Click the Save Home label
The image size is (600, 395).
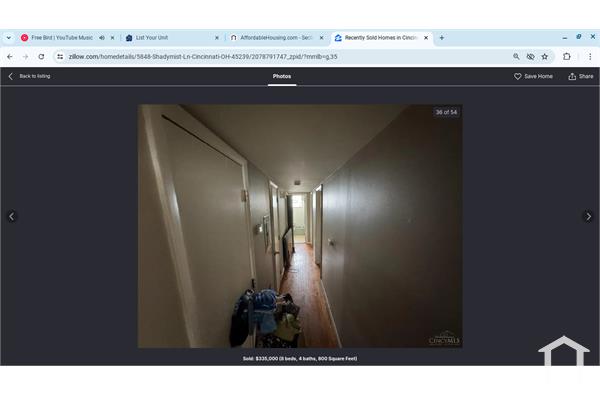click(538, 76)
